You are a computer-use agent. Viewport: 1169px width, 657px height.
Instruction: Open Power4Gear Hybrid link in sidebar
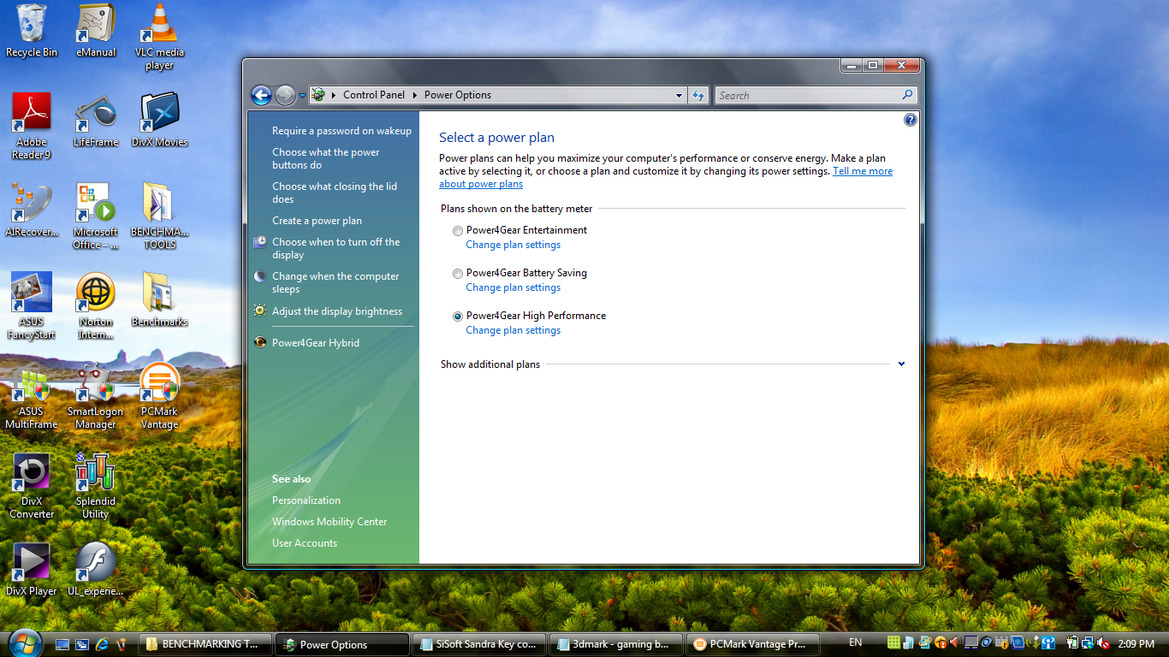[315, 343]
